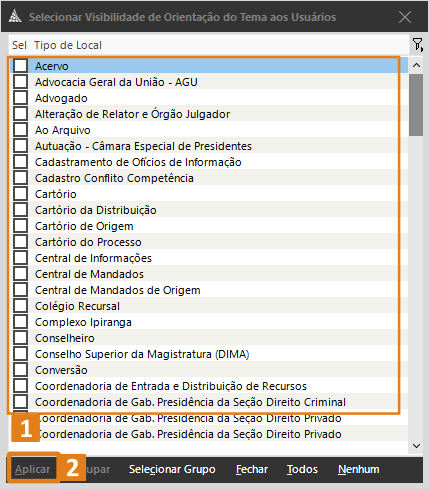Select the Central de Informações row text
Image resolution: width=429 pixels, height=489 pixels.
point(93,258)
